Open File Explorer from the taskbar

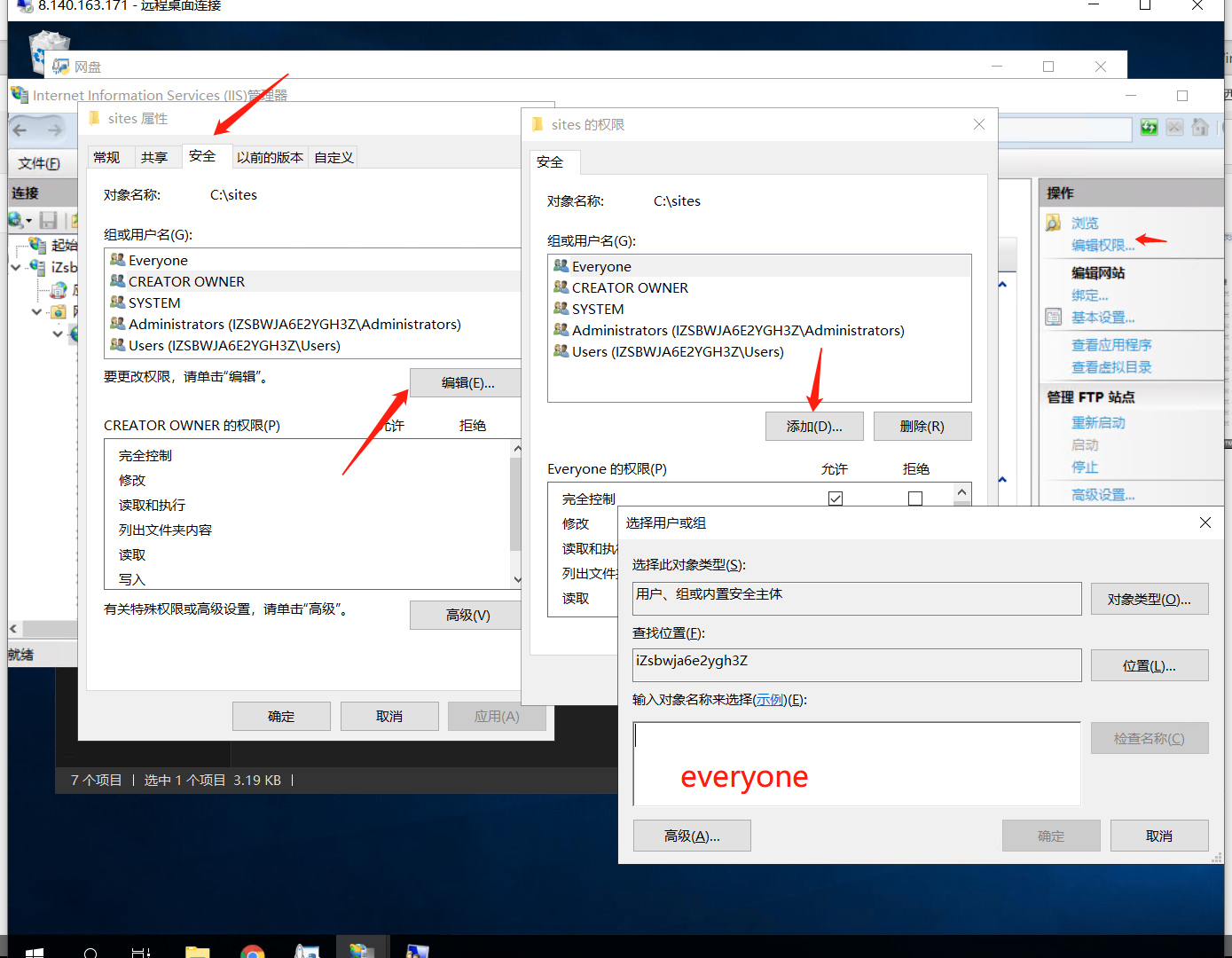click(197, 952)
